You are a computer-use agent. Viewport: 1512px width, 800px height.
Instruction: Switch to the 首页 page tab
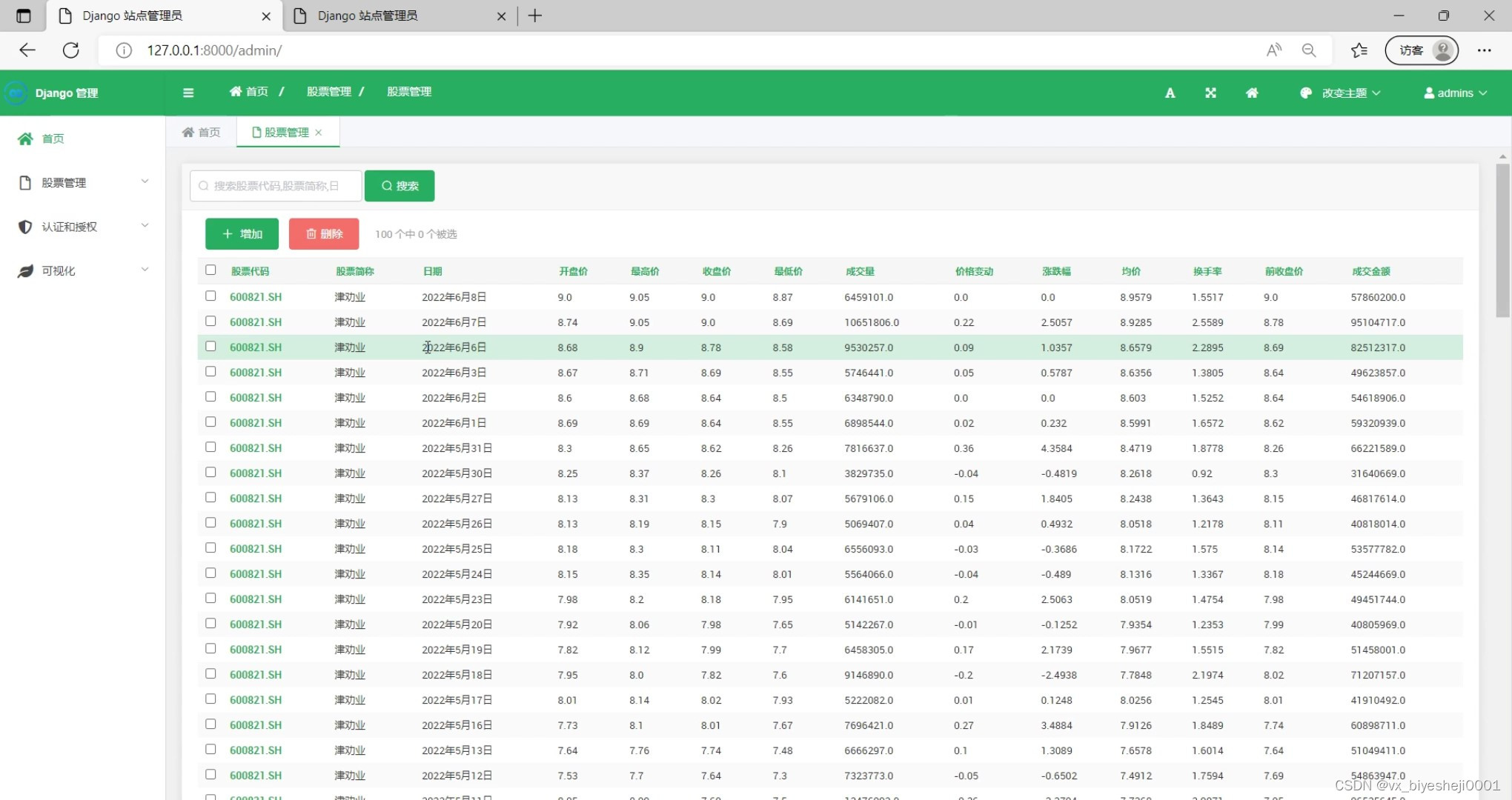[202, 133]
